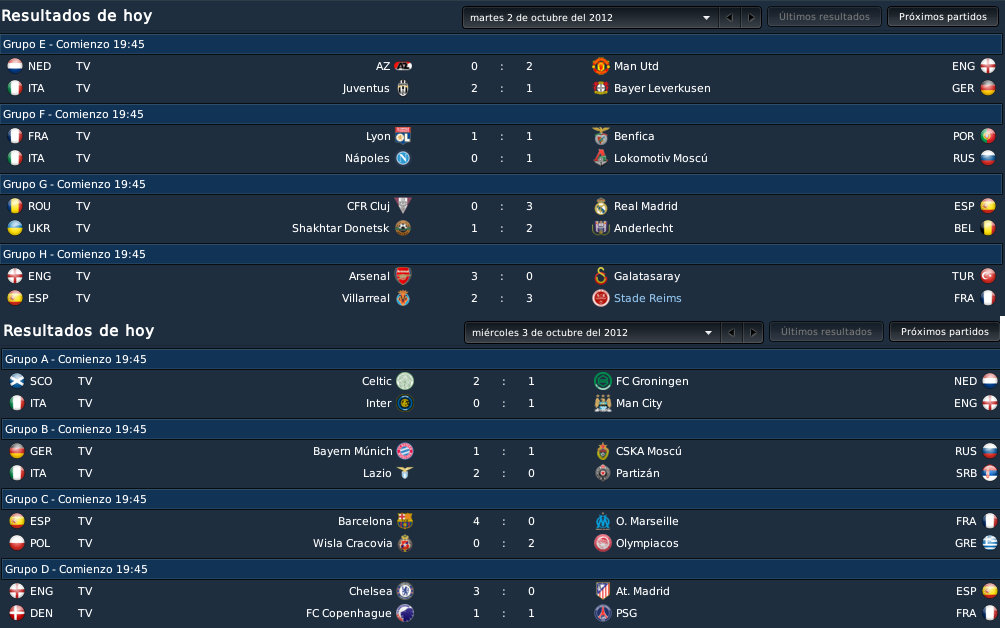The height and width of the screenshot is (628, 1005).
Task: Click the Chelsea club badge
Action: coord(404,590)
